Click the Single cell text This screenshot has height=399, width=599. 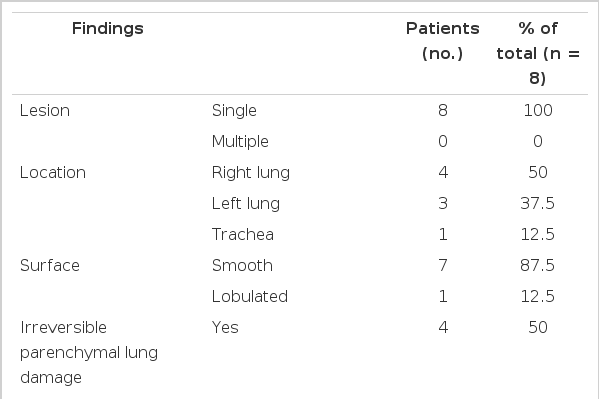tap(234, 111)
